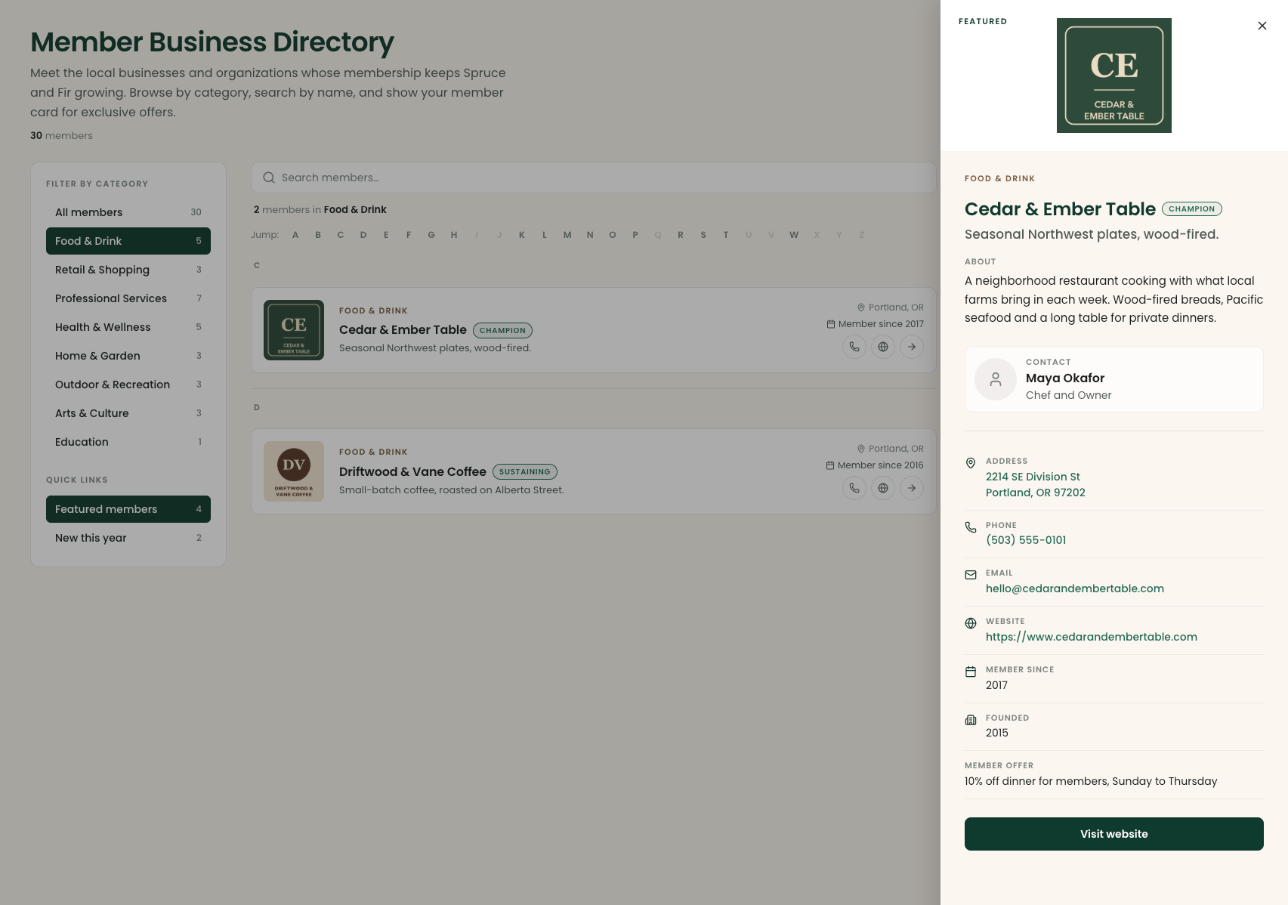Viewport: 1288px width, 905px height.
Task: Jump to letter S
Action: click(x=703, y=235)
